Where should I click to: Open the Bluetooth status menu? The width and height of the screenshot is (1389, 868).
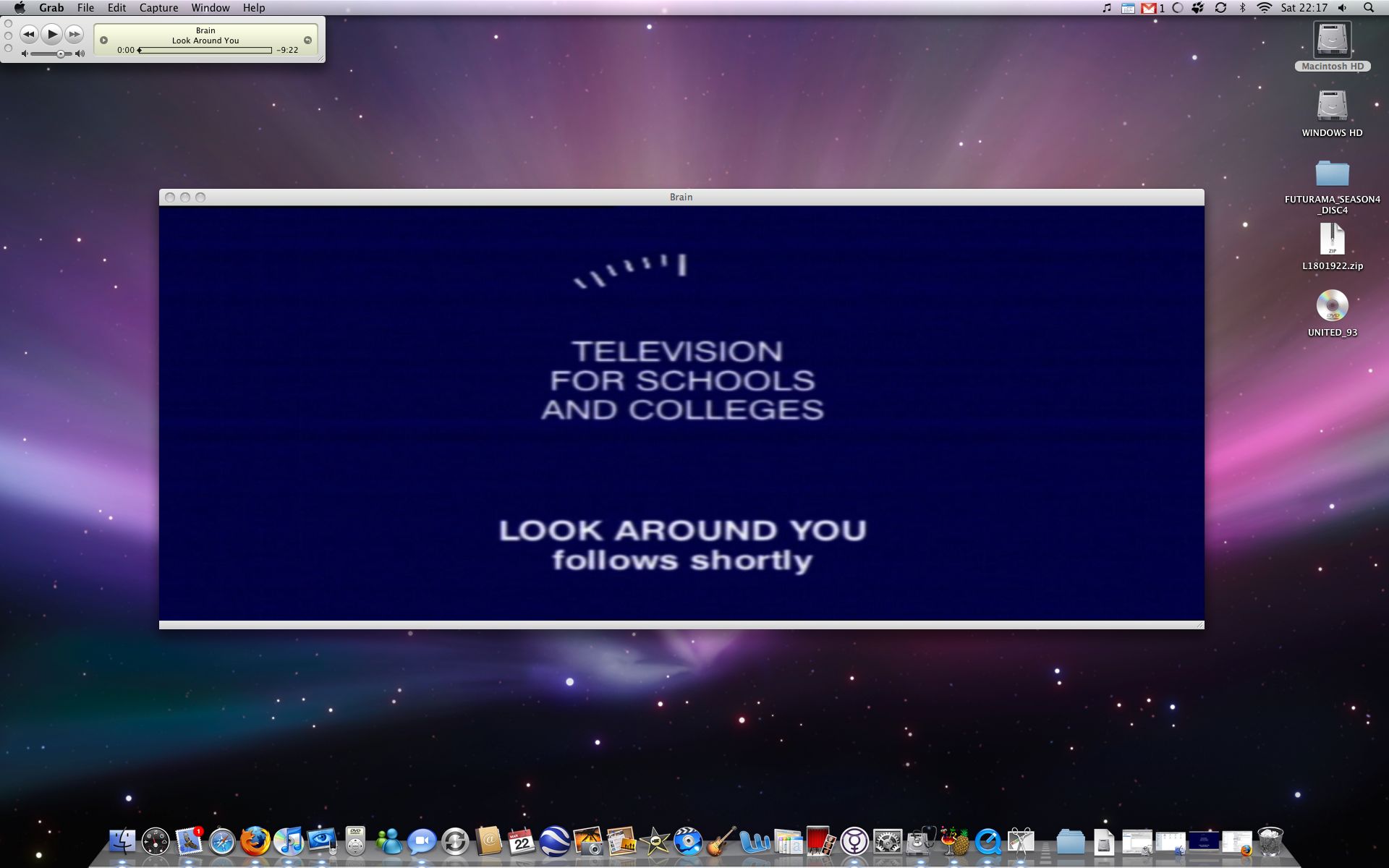click(x=1242, y=8)
